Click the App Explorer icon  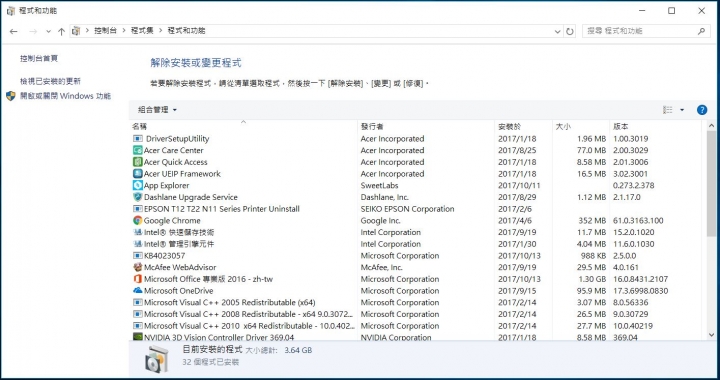138,185
